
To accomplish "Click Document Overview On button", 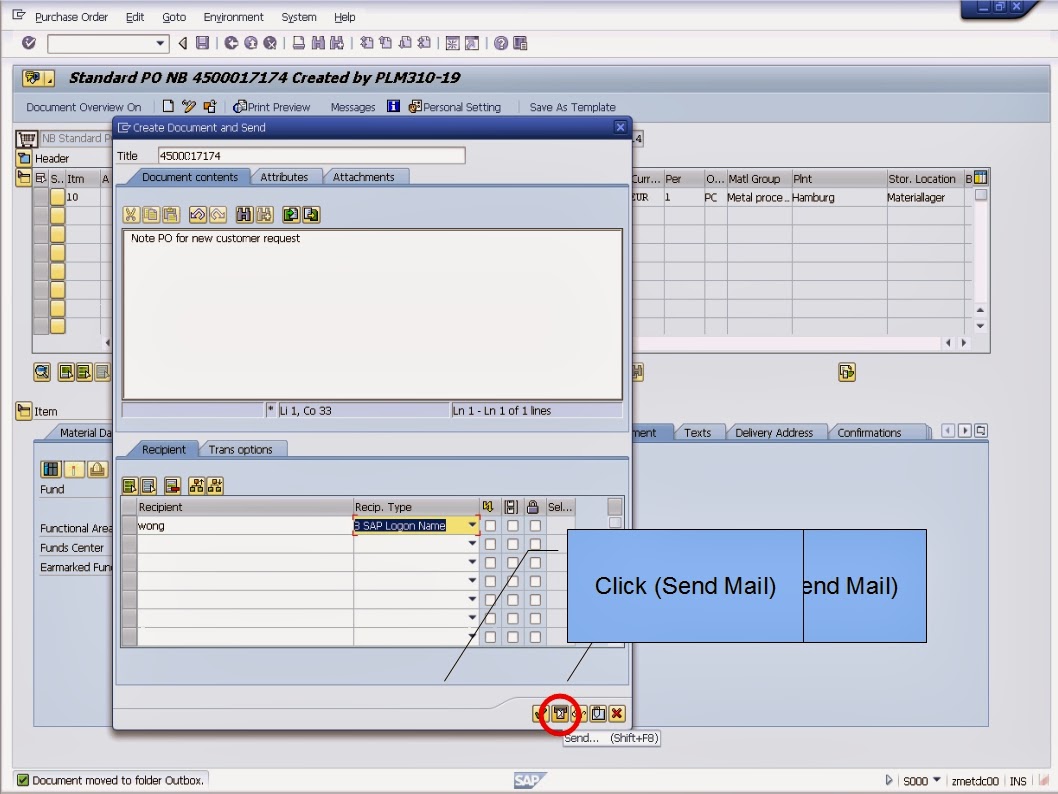I will [x=84, y=107].
